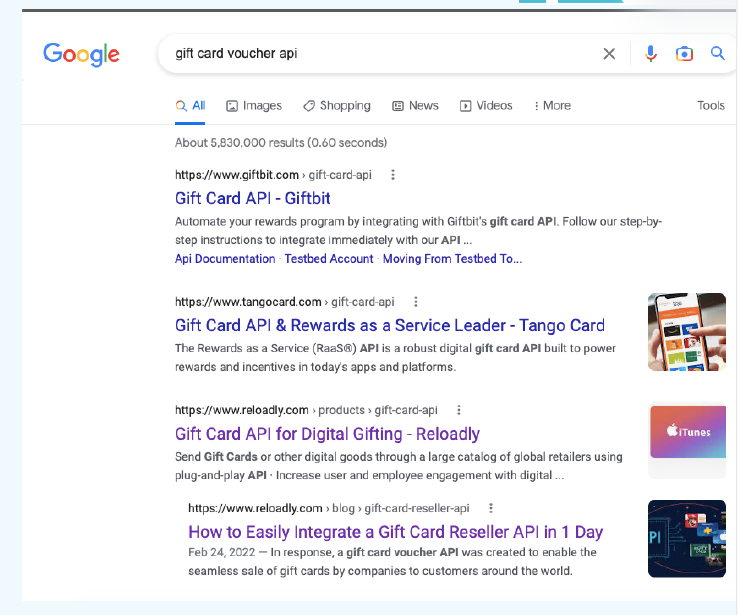Open Tango Card Gift Card API result
Viewport: 738px width, 615px height.
coord(390,326)
